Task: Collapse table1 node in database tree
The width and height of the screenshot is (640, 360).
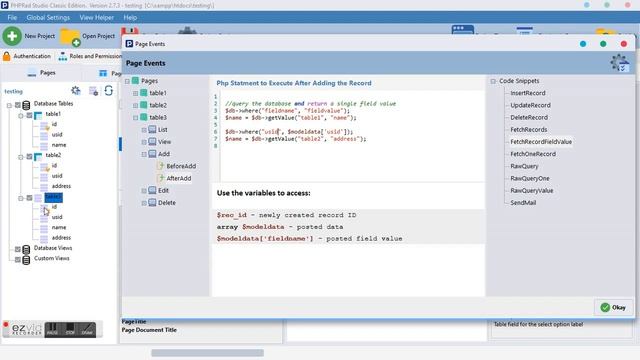Action: point(21,116)
